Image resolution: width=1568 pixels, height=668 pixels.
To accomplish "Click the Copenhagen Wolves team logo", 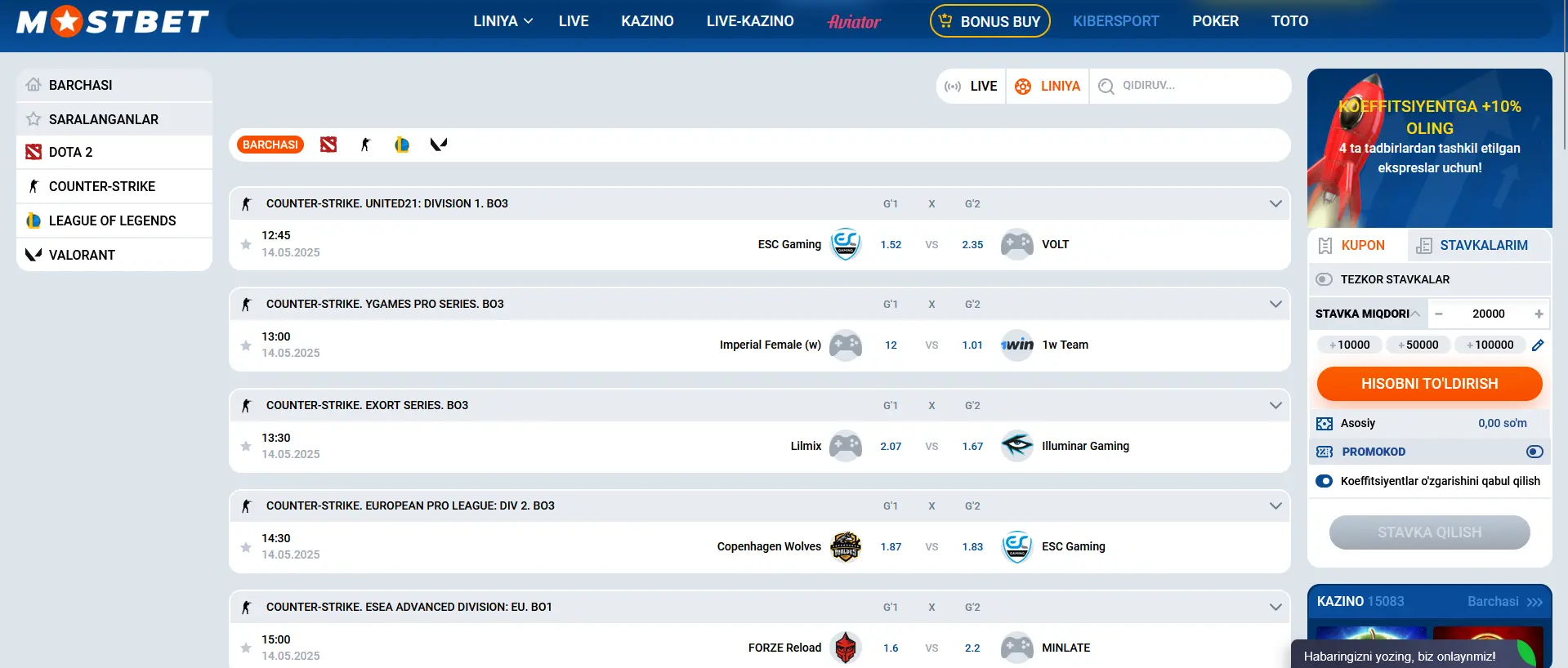I will point(846,546).
